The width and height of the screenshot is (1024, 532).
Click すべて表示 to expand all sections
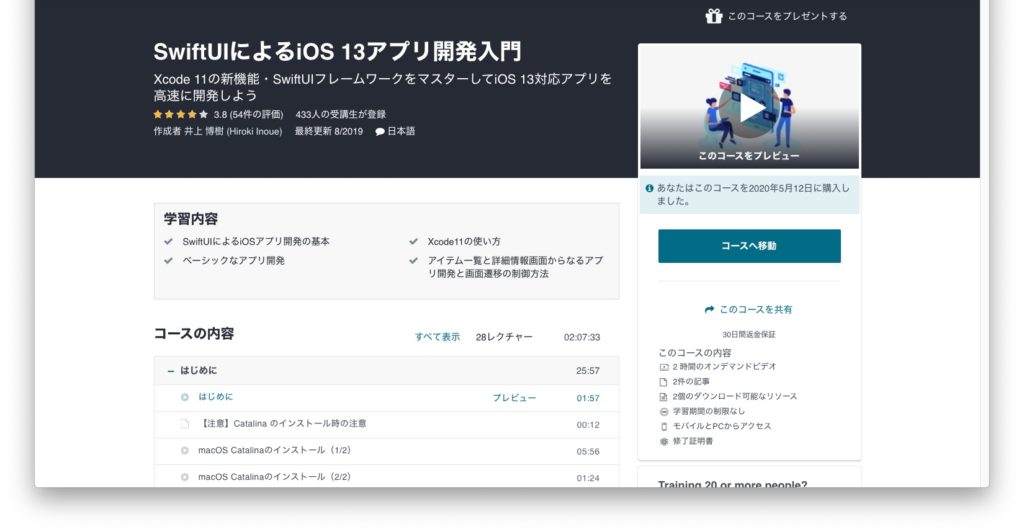pyautogui.click(x=438, y=337)
